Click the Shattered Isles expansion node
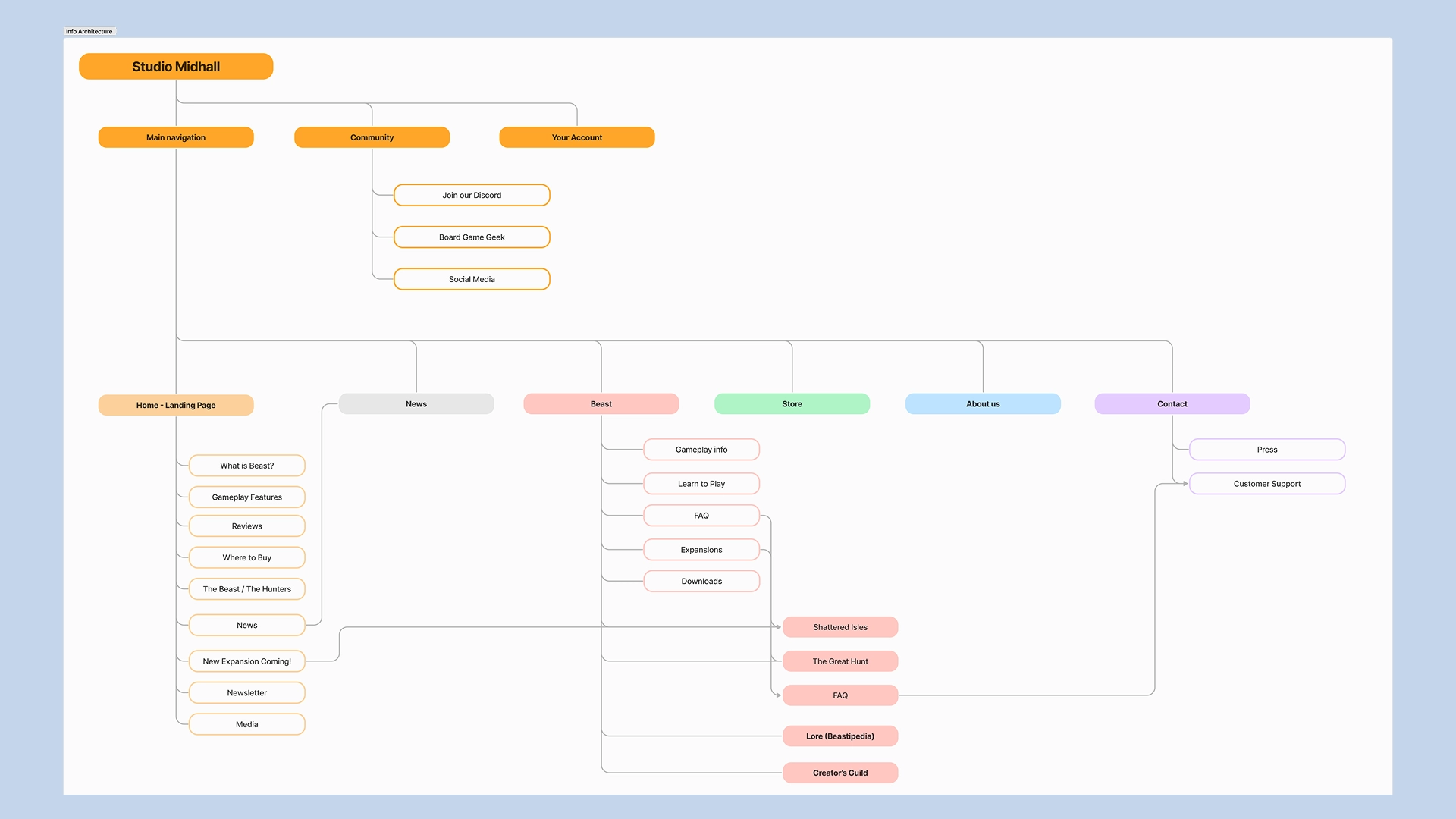 [x=839, y=627]
